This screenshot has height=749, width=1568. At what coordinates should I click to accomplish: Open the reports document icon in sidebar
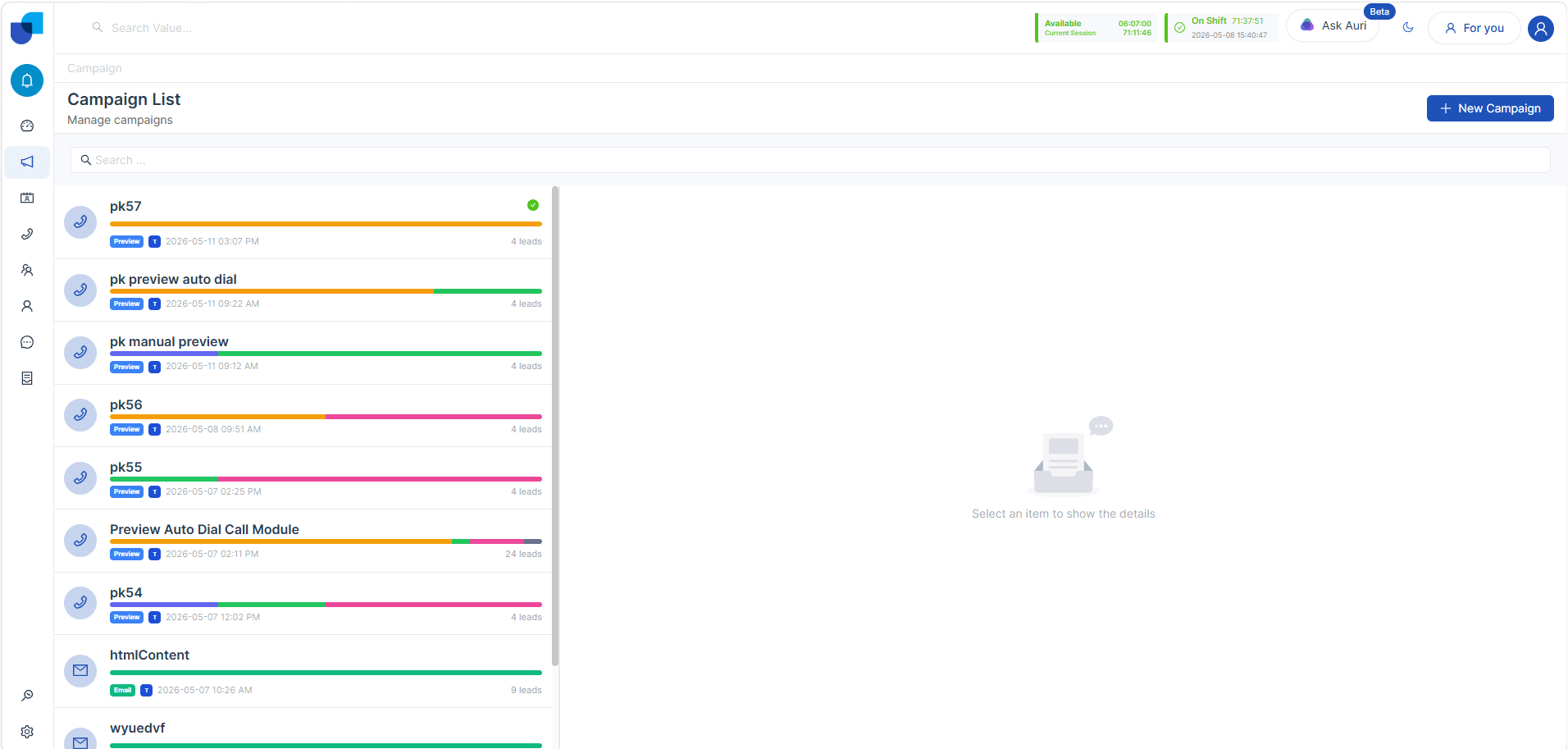(27, 378)
